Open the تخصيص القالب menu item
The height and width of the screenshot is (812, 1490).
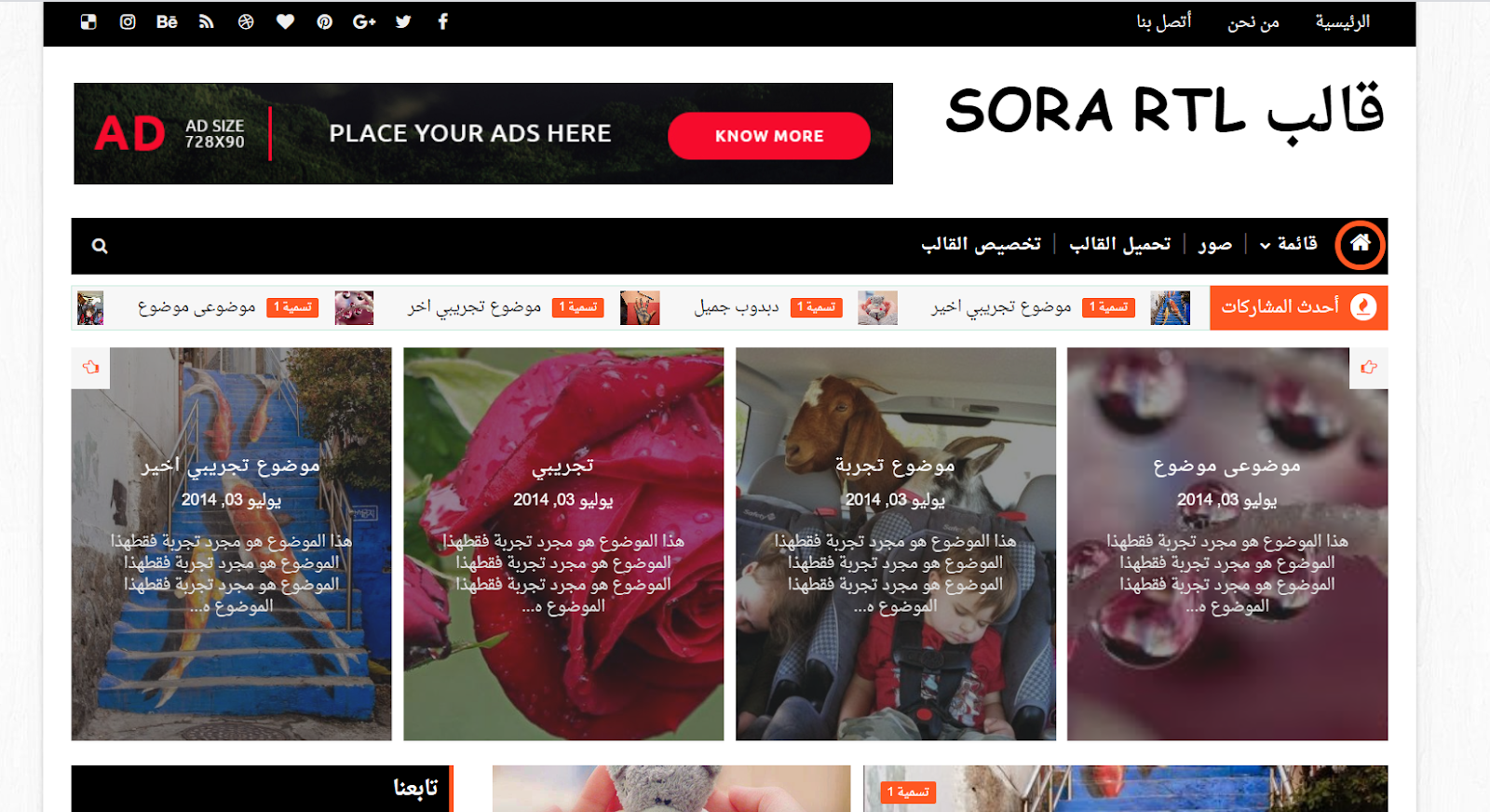(x=982, y=244)
